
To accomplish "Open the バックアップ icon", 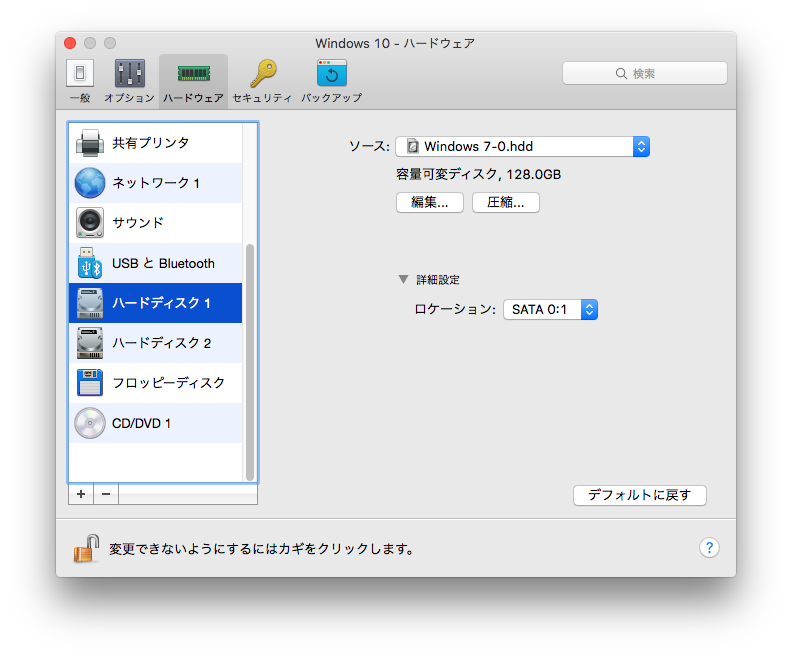I will pyautogui.click(x=332, y=73).
